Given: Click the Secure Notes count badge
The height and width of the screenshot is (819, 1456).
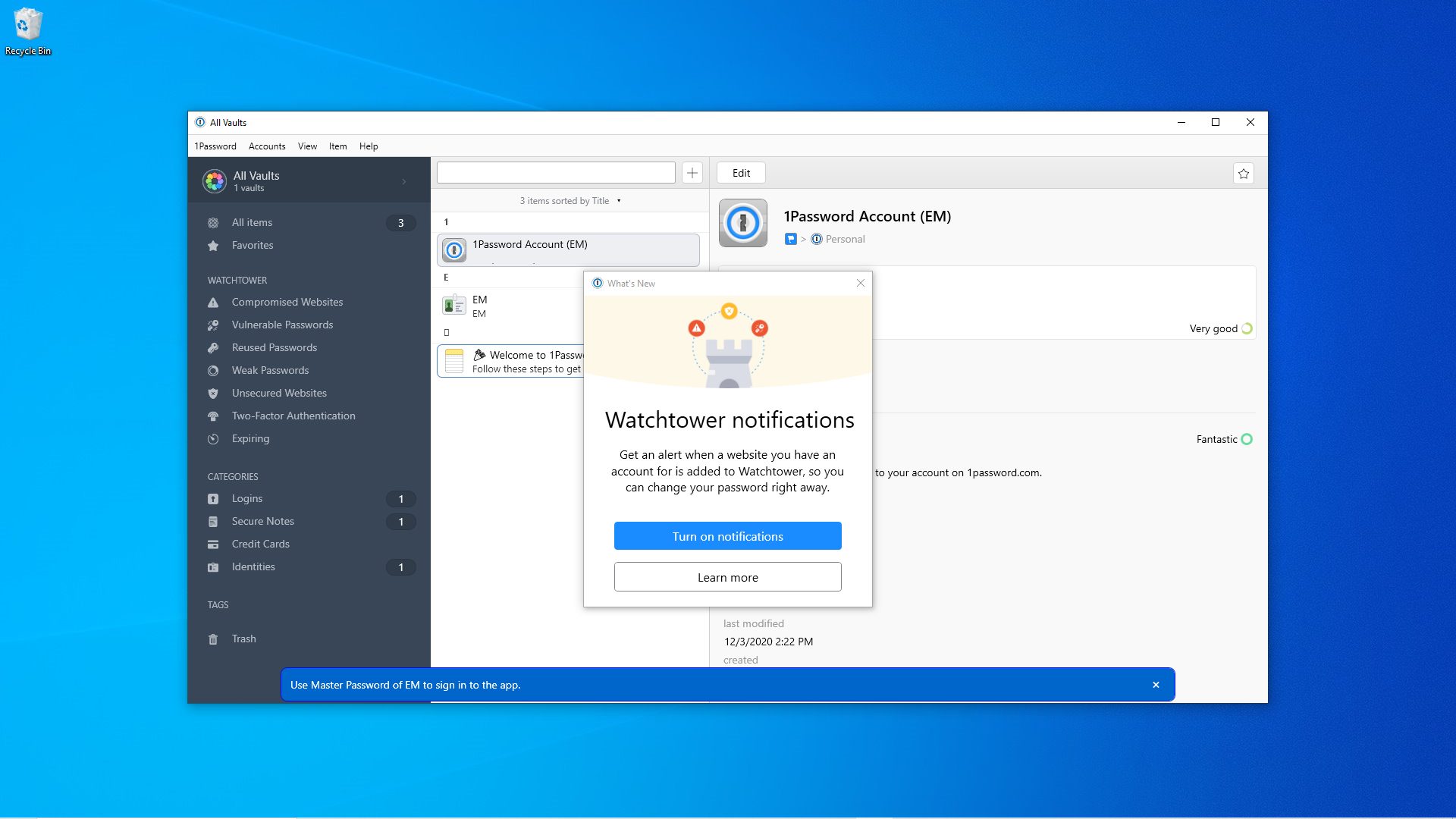Looking at the screenshot, I should point(401,522).
